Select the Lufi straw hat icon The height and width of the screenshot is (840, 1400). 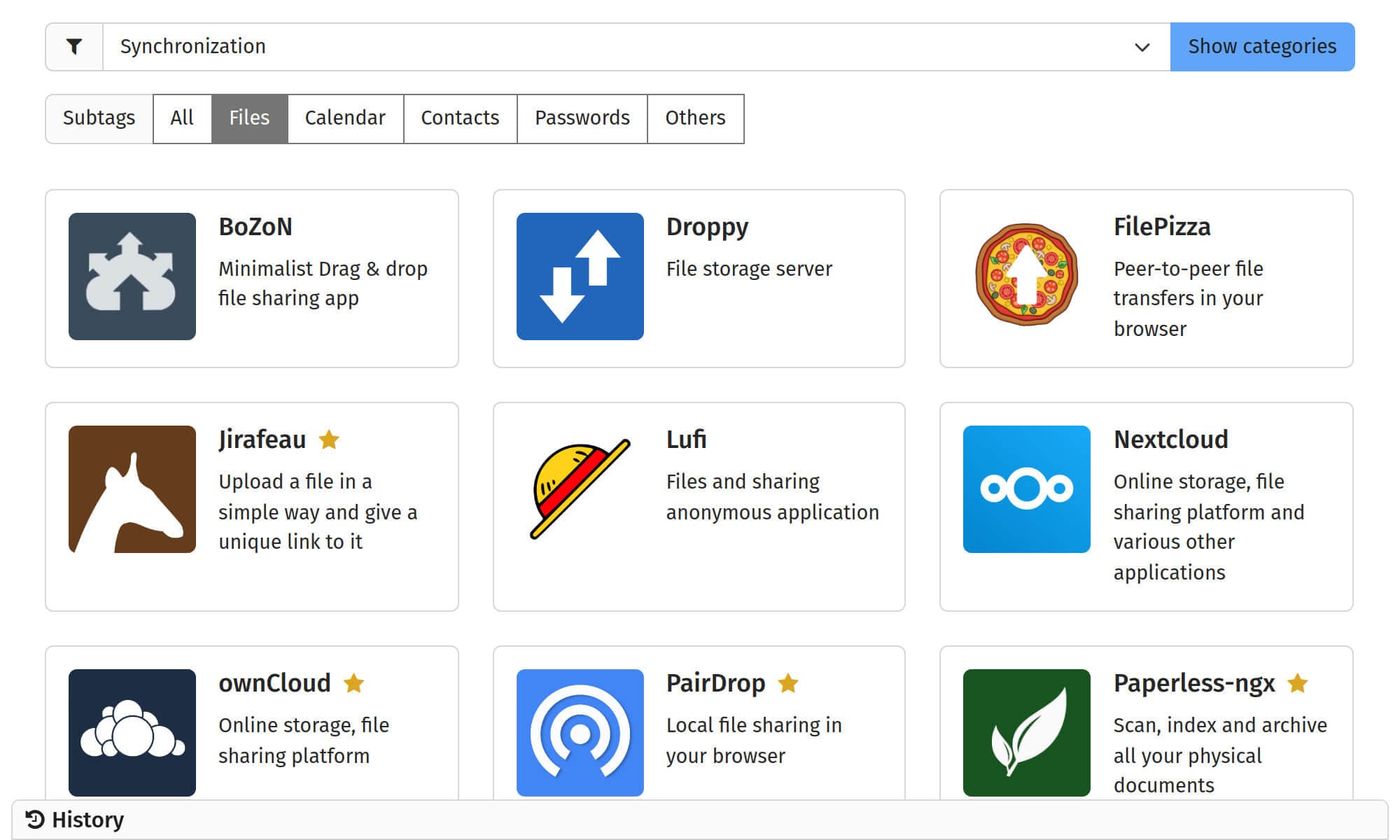pyautogui.click(x=580, y=489)
